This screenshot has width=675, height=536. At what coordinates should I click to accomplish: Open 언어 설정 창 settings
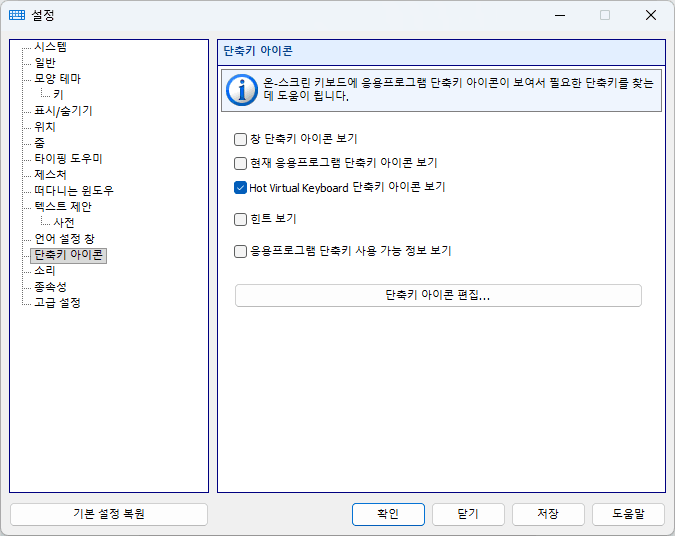pos(64,239)
